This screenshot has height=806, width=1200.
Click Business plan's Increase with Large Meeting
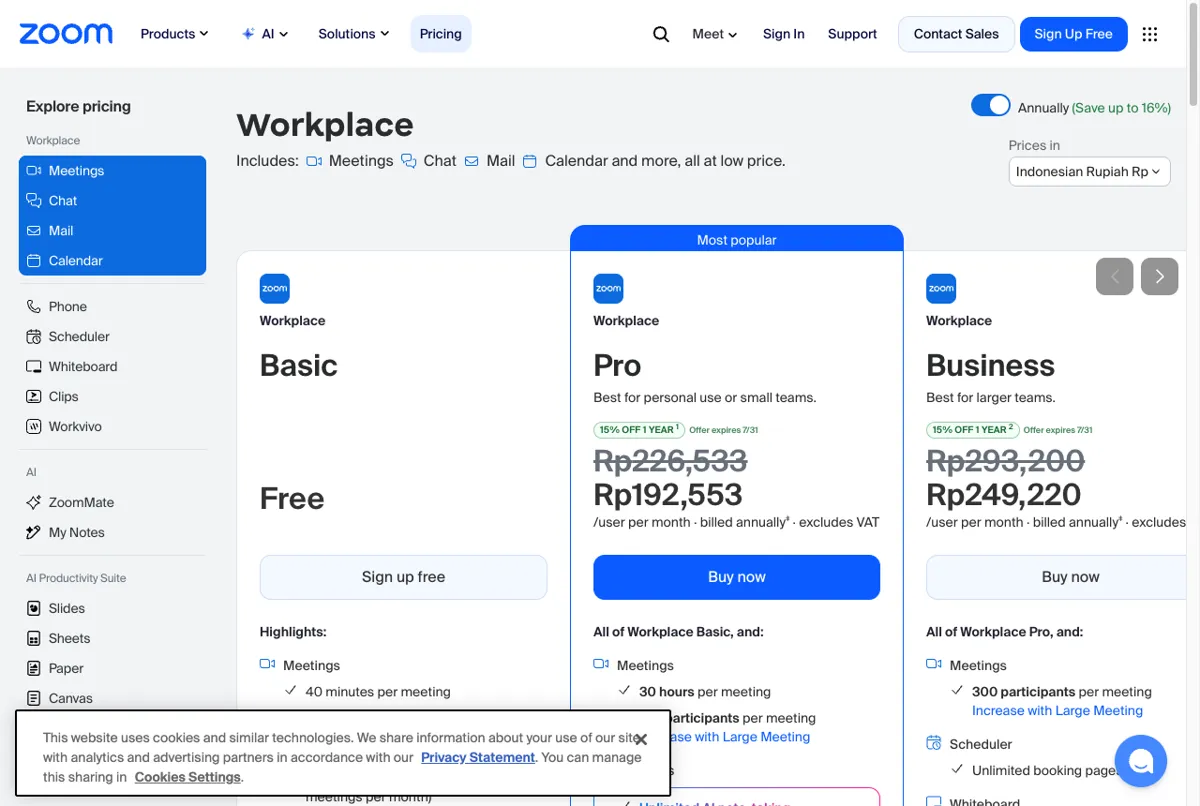[x=1057, y=711]
